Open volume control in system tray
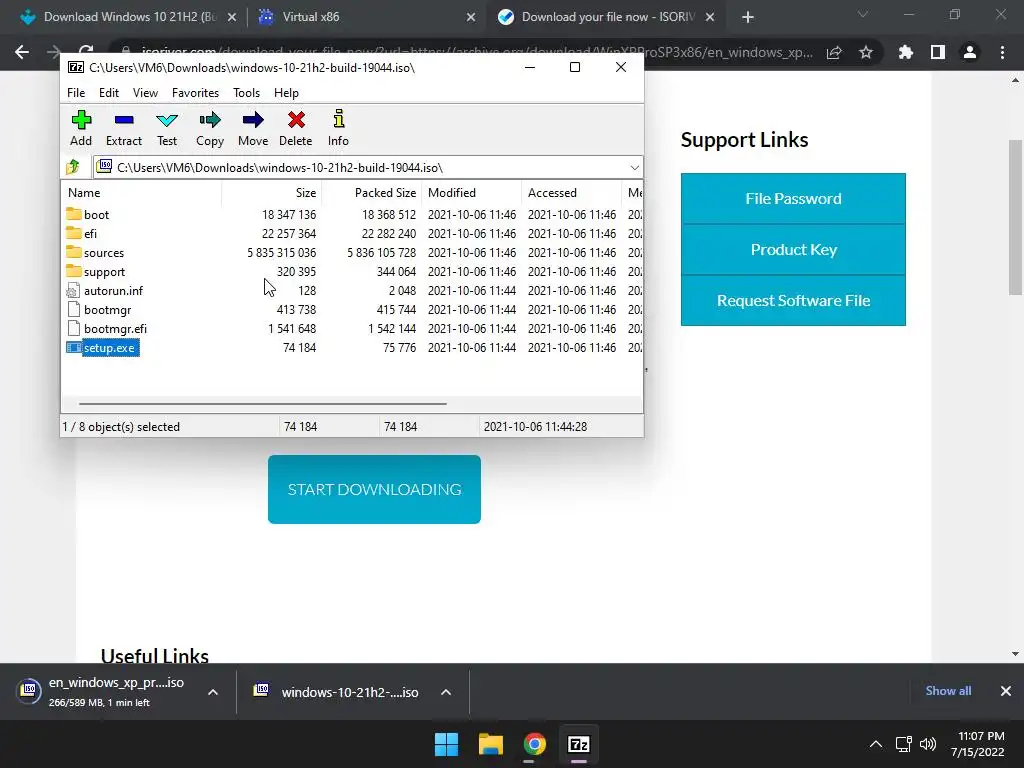This screenshot has height=768, width=1024. click(928, 744)
